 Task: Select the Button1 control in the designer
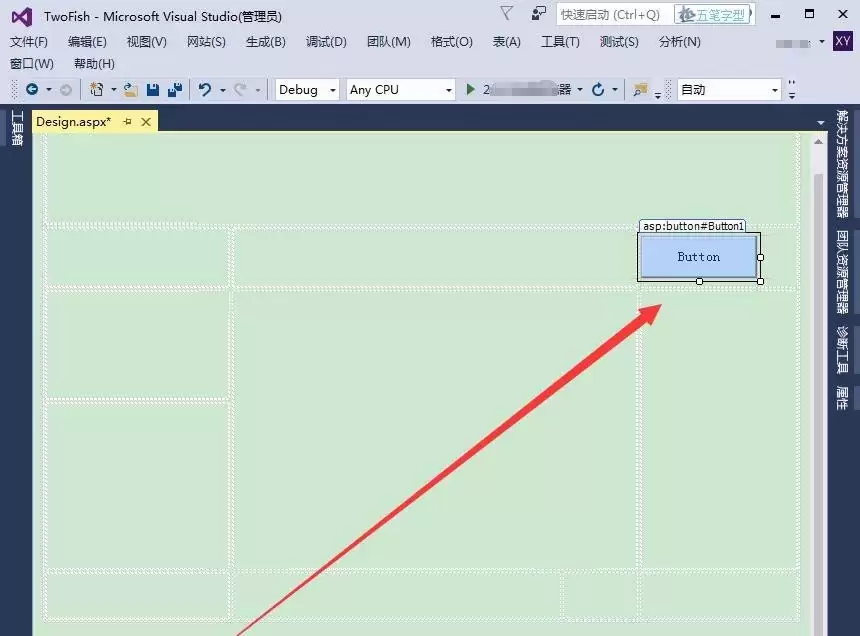point(698,257)
